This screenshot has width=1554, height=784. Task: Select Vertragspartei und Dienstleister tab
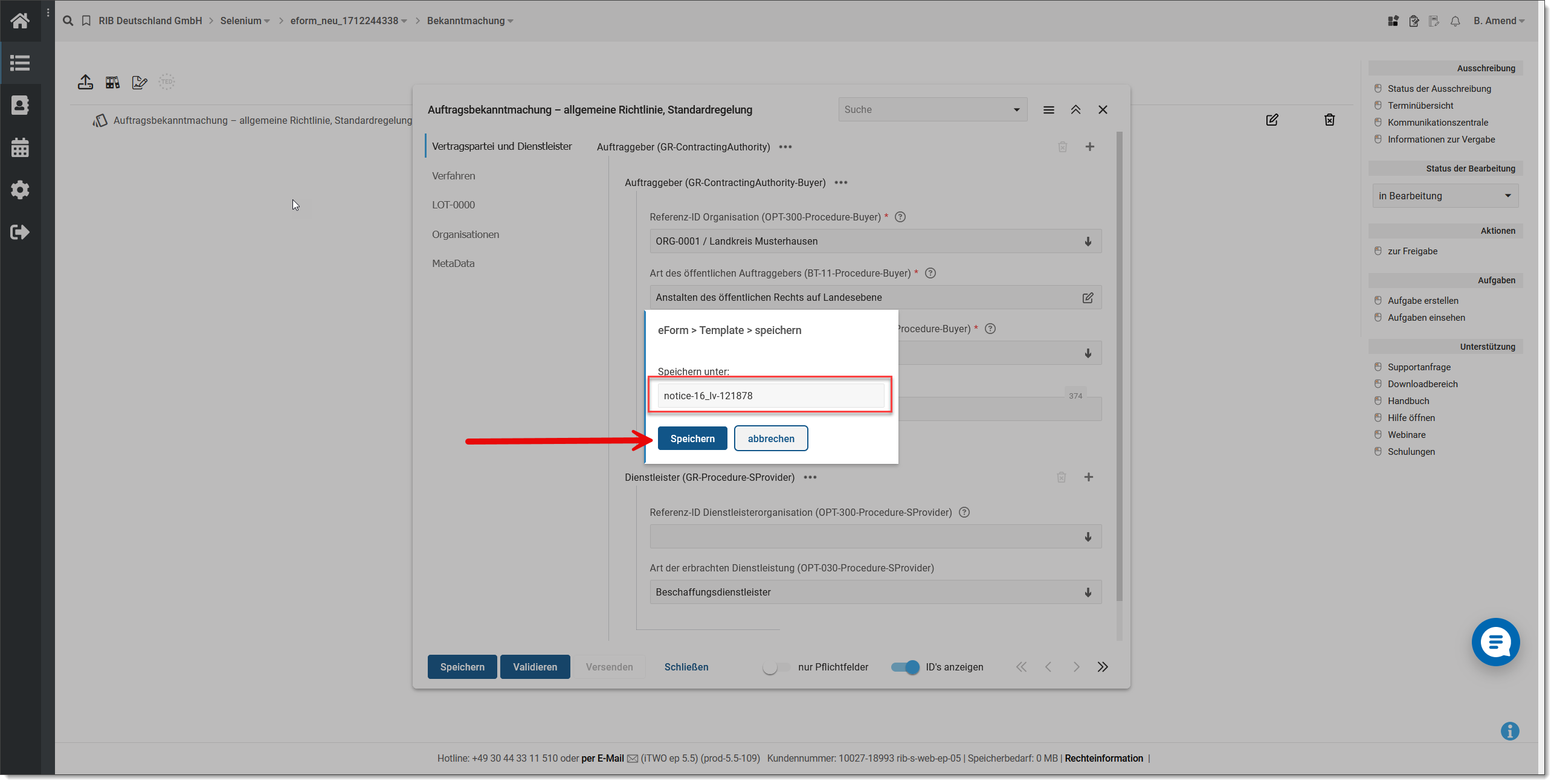(x=501, y=146)
